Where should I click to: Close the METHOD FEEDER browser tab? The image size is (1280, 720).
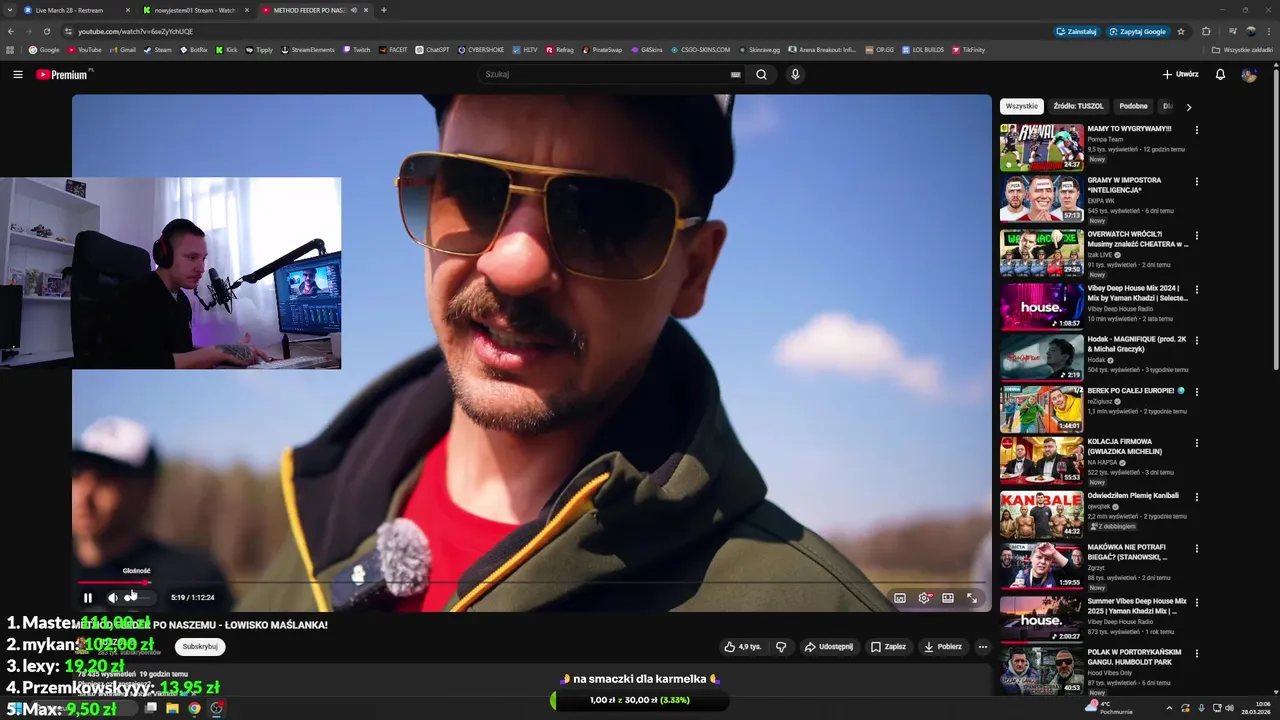(367, 10)
